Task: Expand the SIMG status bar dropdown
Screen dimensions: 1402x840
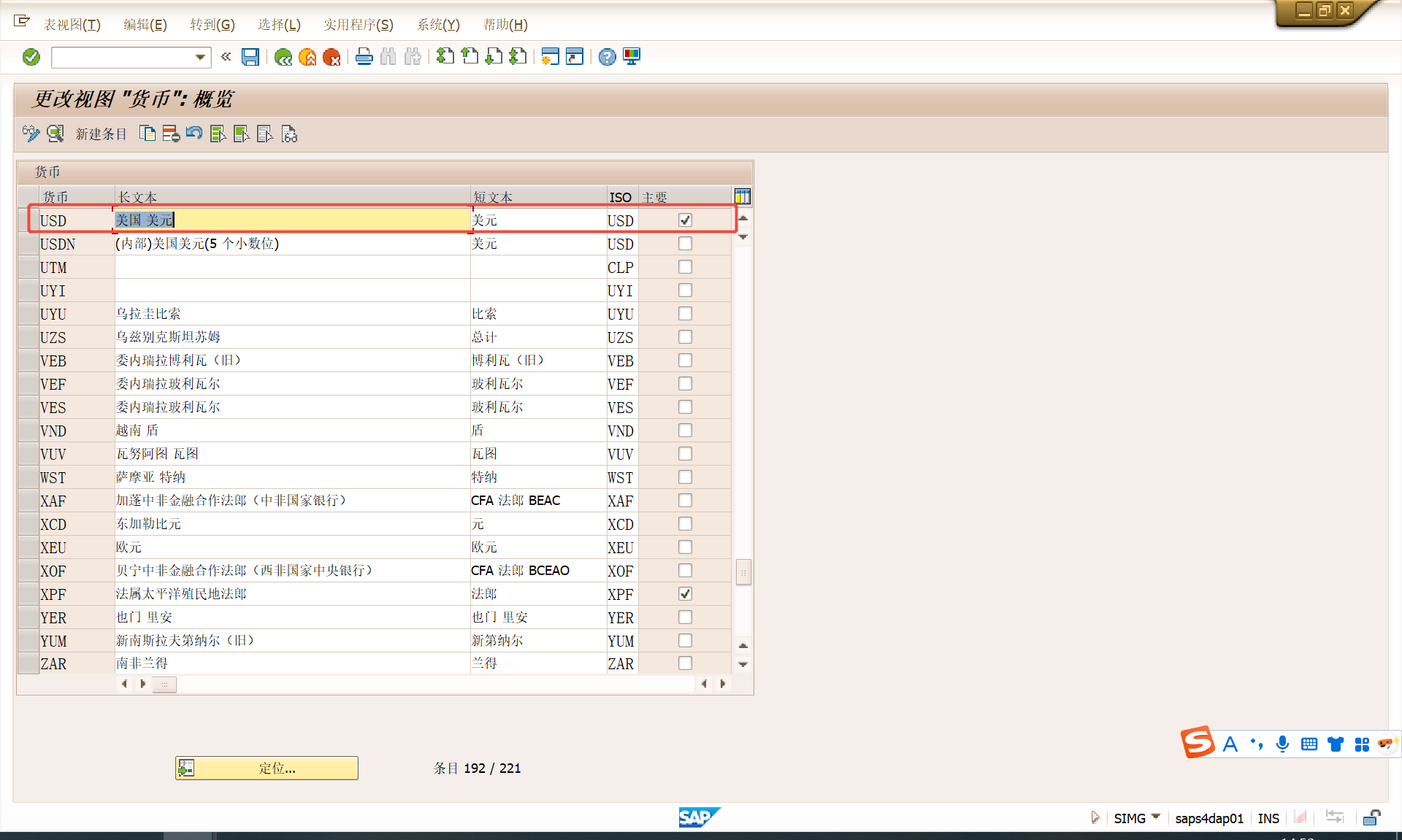Action: 1156,817
